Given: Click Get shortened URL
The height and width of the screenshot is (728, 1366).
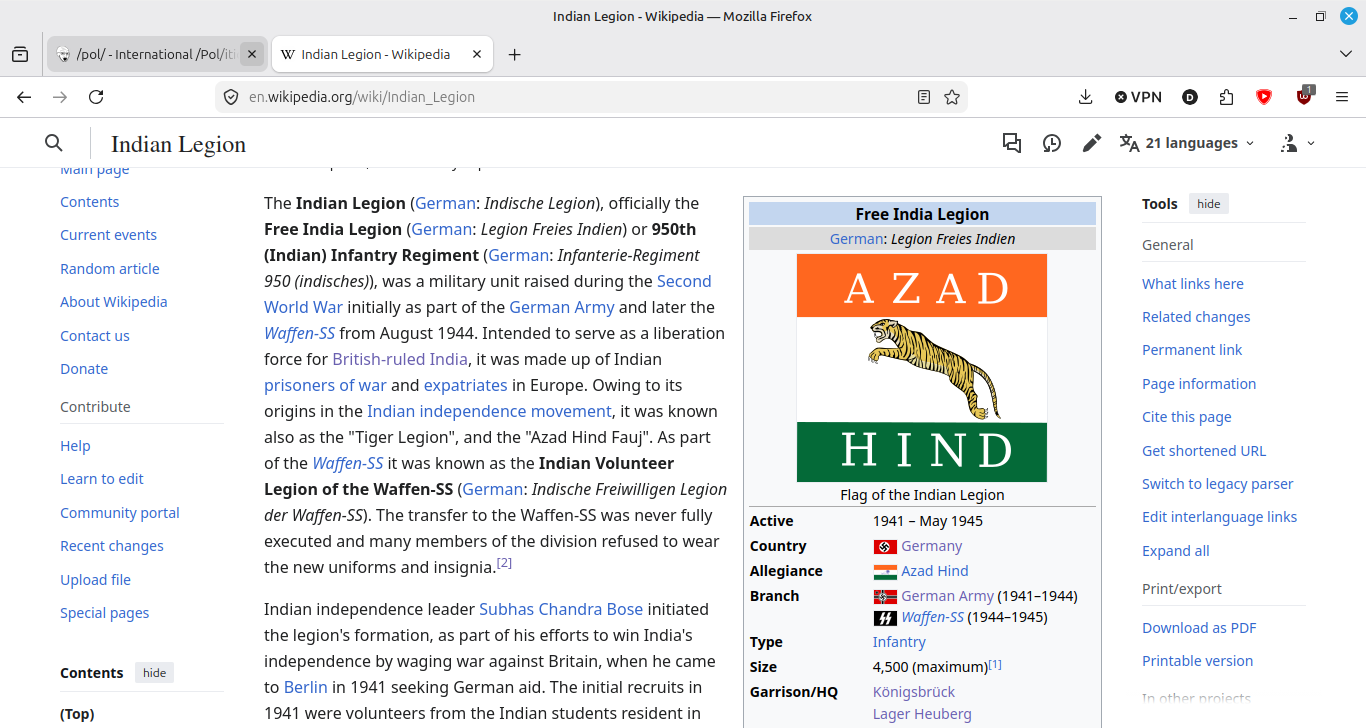Looking at the screenshot, I should (1204, 451).
